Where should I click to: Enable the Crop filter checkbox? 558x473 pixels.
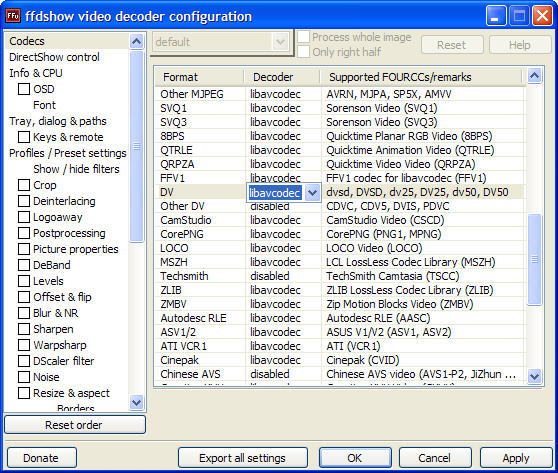pyautogui.click(x=24, y=185)
